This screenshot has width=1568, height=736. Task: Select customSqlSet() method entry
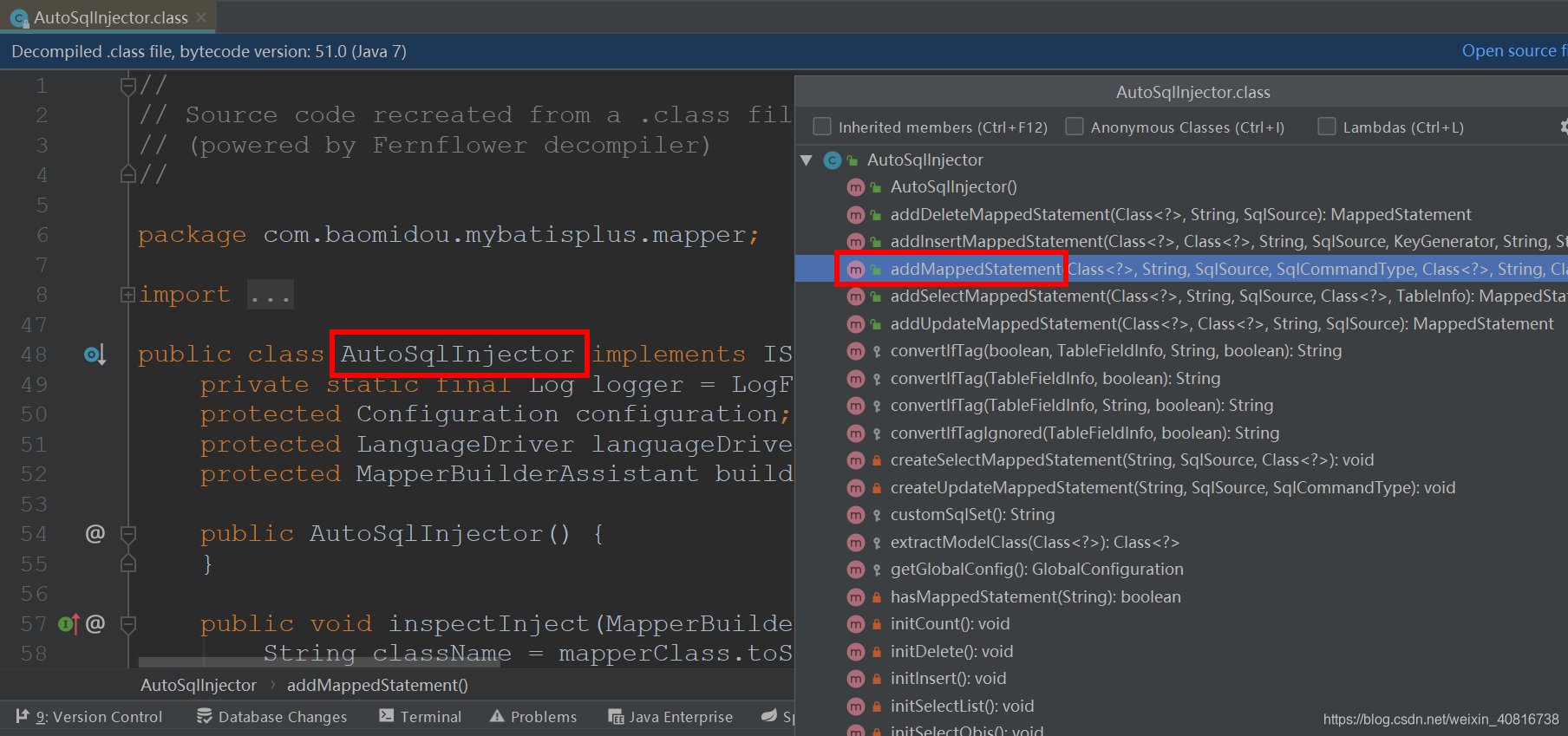click(x=972, y=514)
